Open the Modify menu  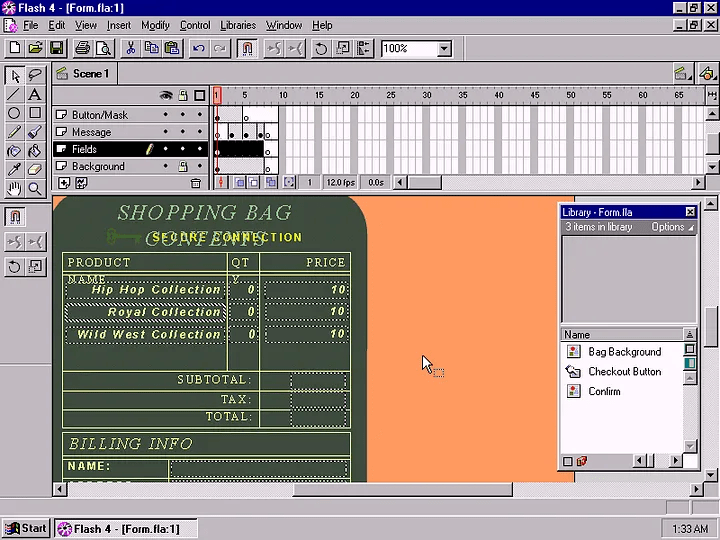155,25
